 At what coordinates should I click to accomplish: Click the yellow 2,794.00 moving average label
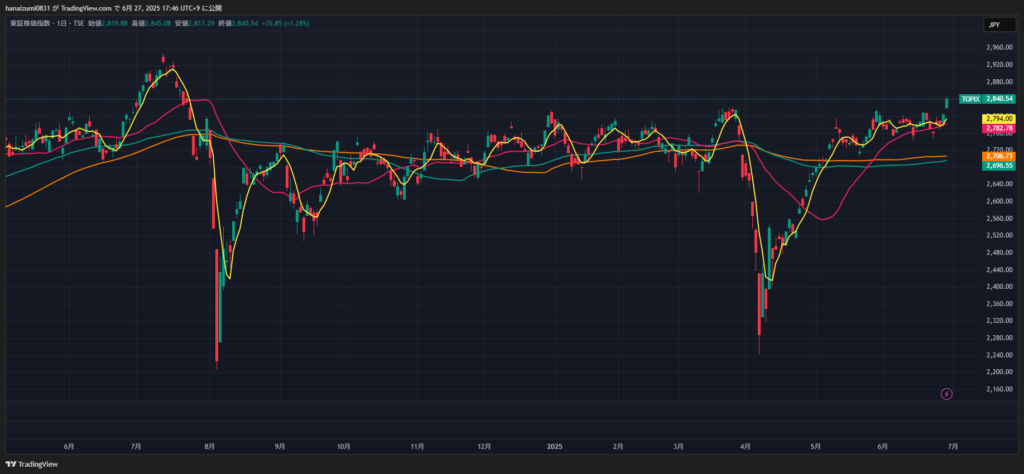pos(999,119)
